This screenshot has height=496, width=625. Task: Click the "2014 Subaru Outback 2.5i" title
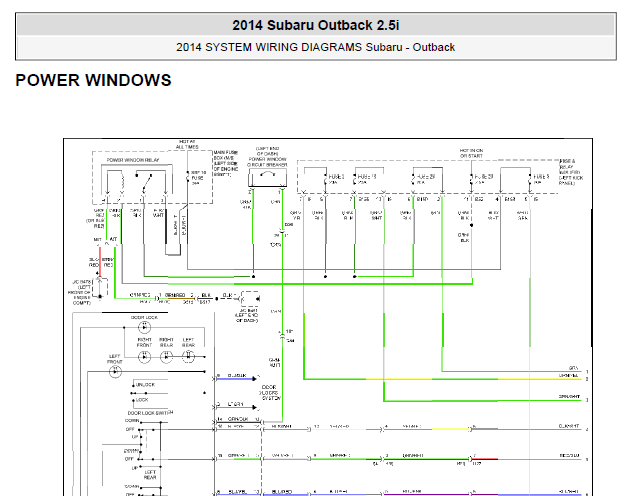point(316,25)
